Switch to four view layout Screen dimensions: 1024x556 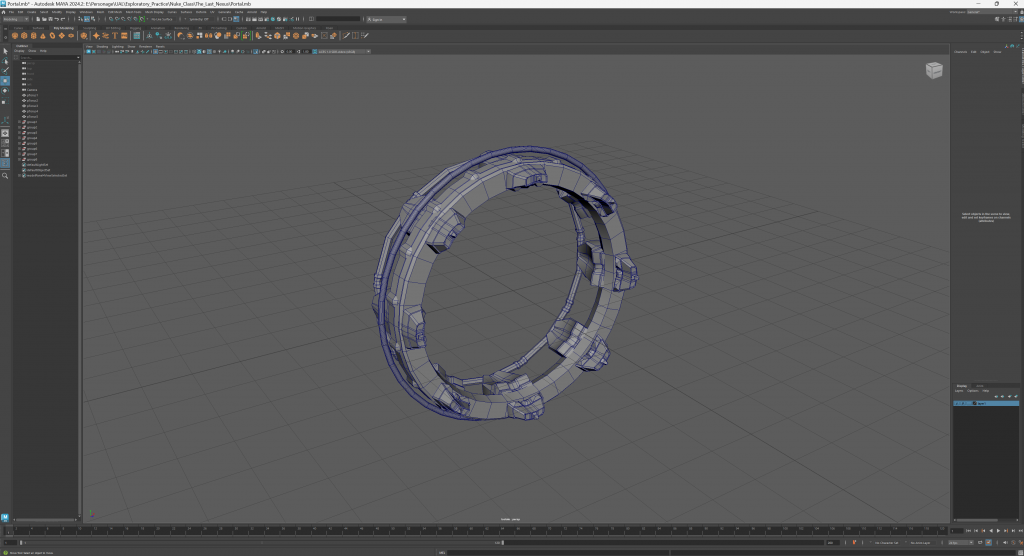pos(5,142)
